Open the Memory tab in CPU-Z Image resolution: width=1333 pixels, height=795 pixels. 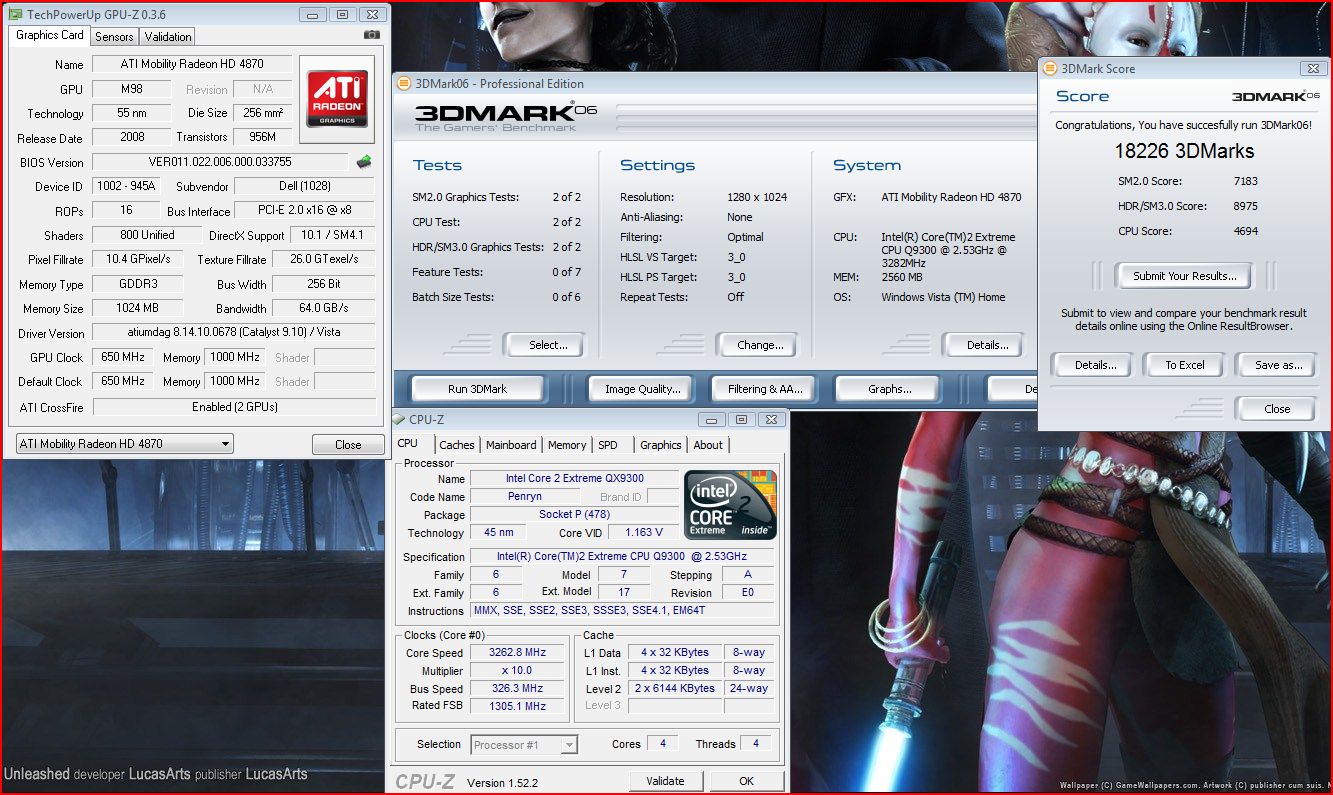point(567,445)
